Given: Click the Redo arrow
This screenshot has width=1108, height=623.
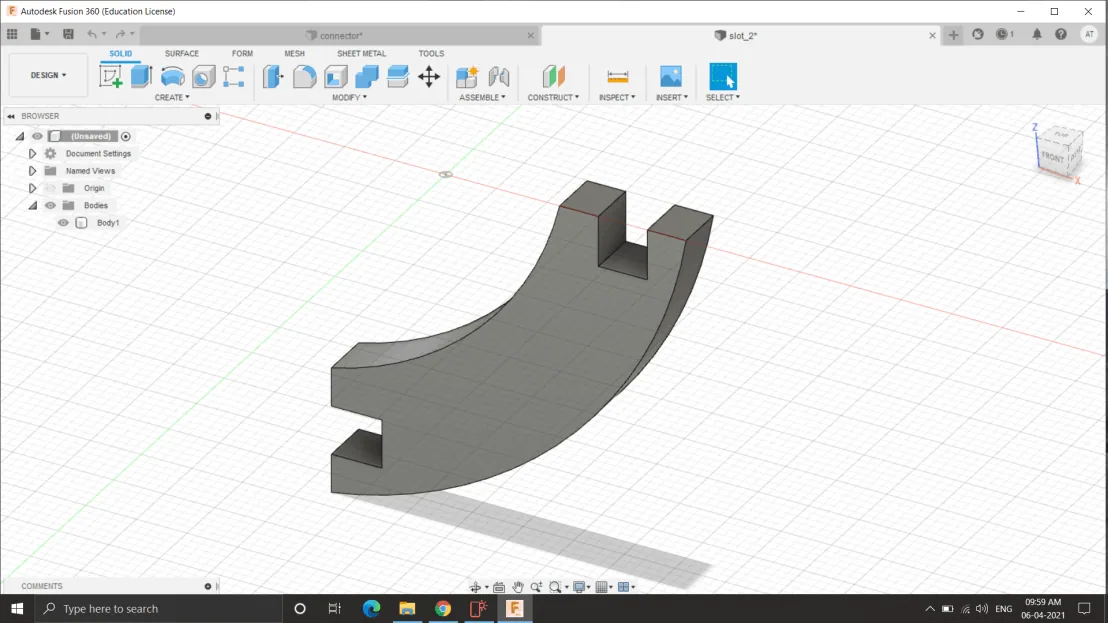Looking at the screenshot, I should [x=120, y=34].
